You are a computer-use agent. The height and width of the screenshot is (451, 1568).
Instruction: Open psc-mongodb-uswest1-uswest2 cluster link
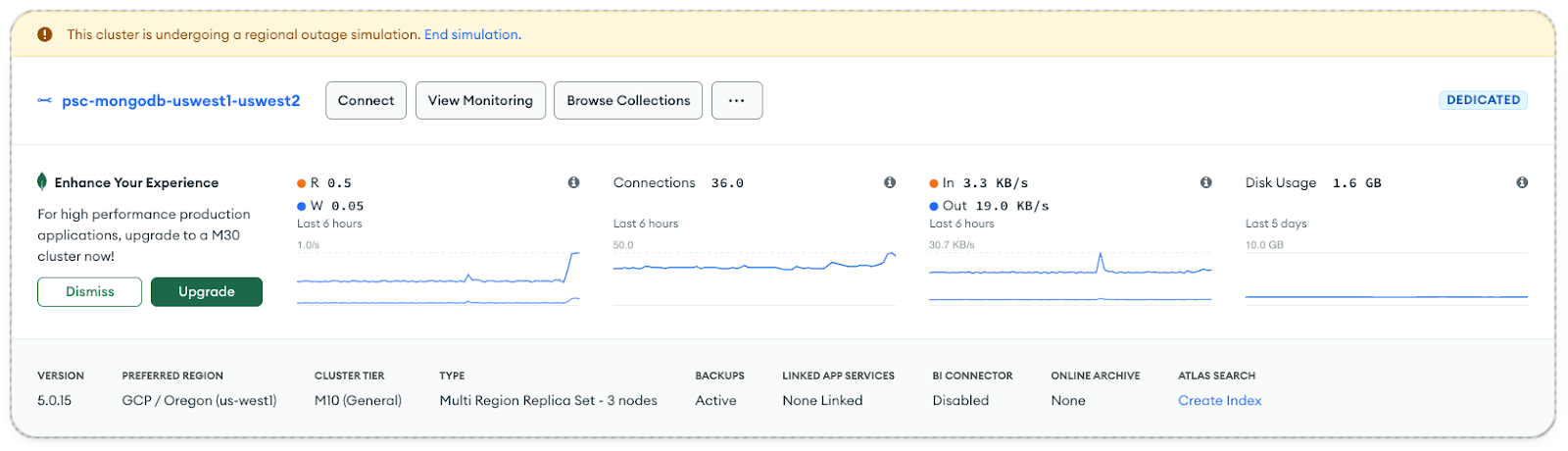point(180,101)
